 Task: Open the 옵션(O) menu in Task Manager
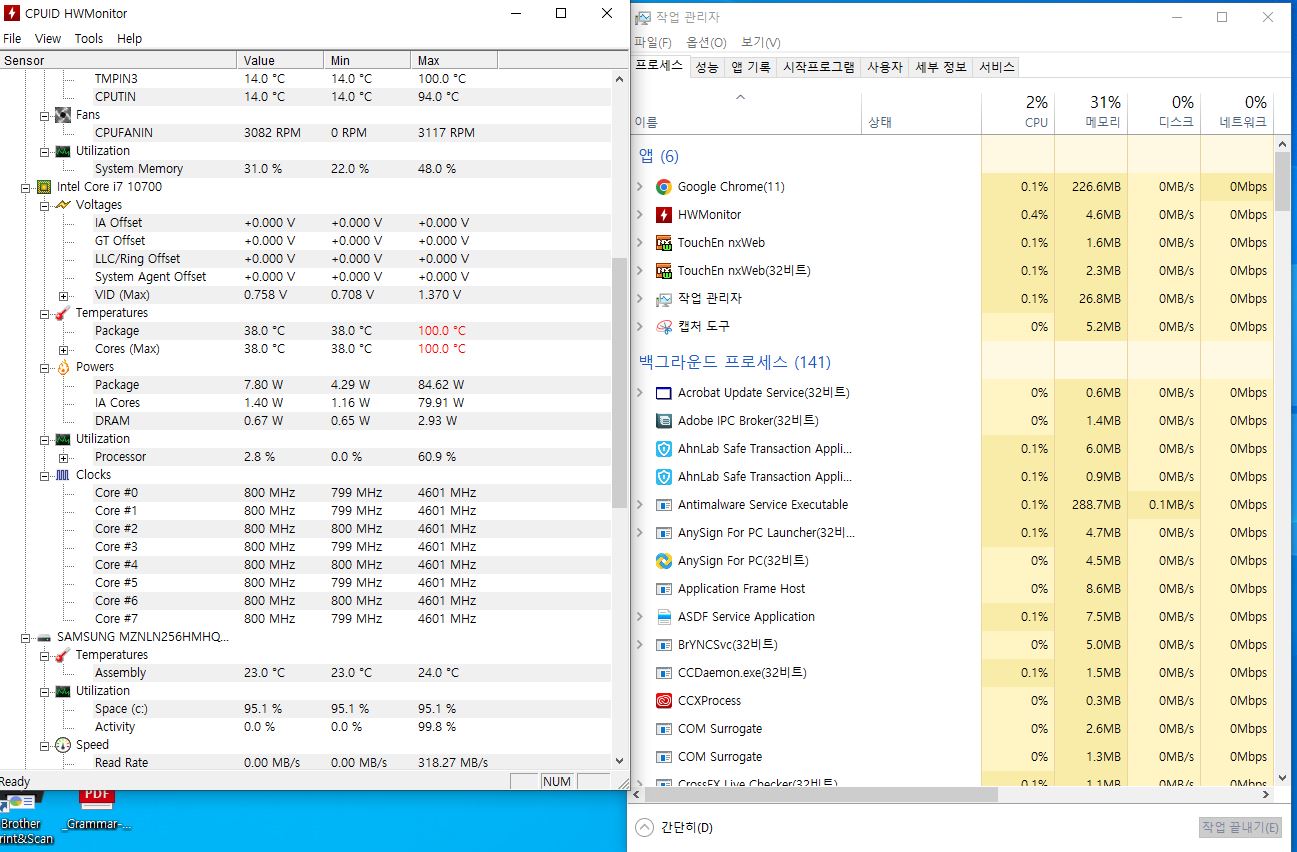point(706,42)
